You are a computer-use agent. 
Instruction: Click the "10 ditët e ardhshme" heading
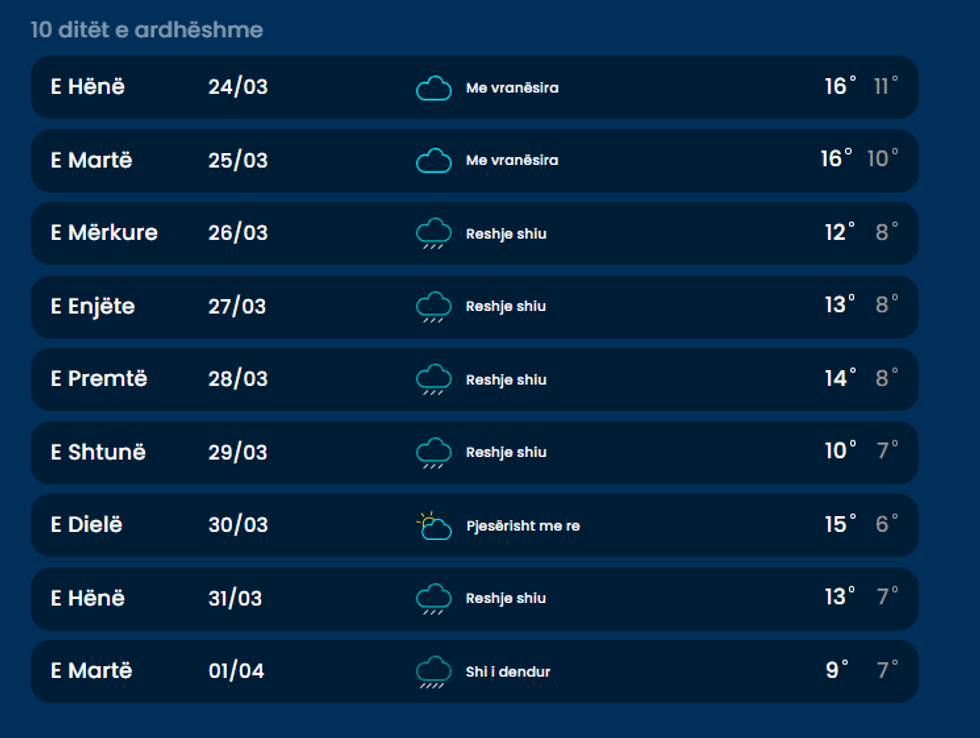pyautogui.click(x=146, y=30)
